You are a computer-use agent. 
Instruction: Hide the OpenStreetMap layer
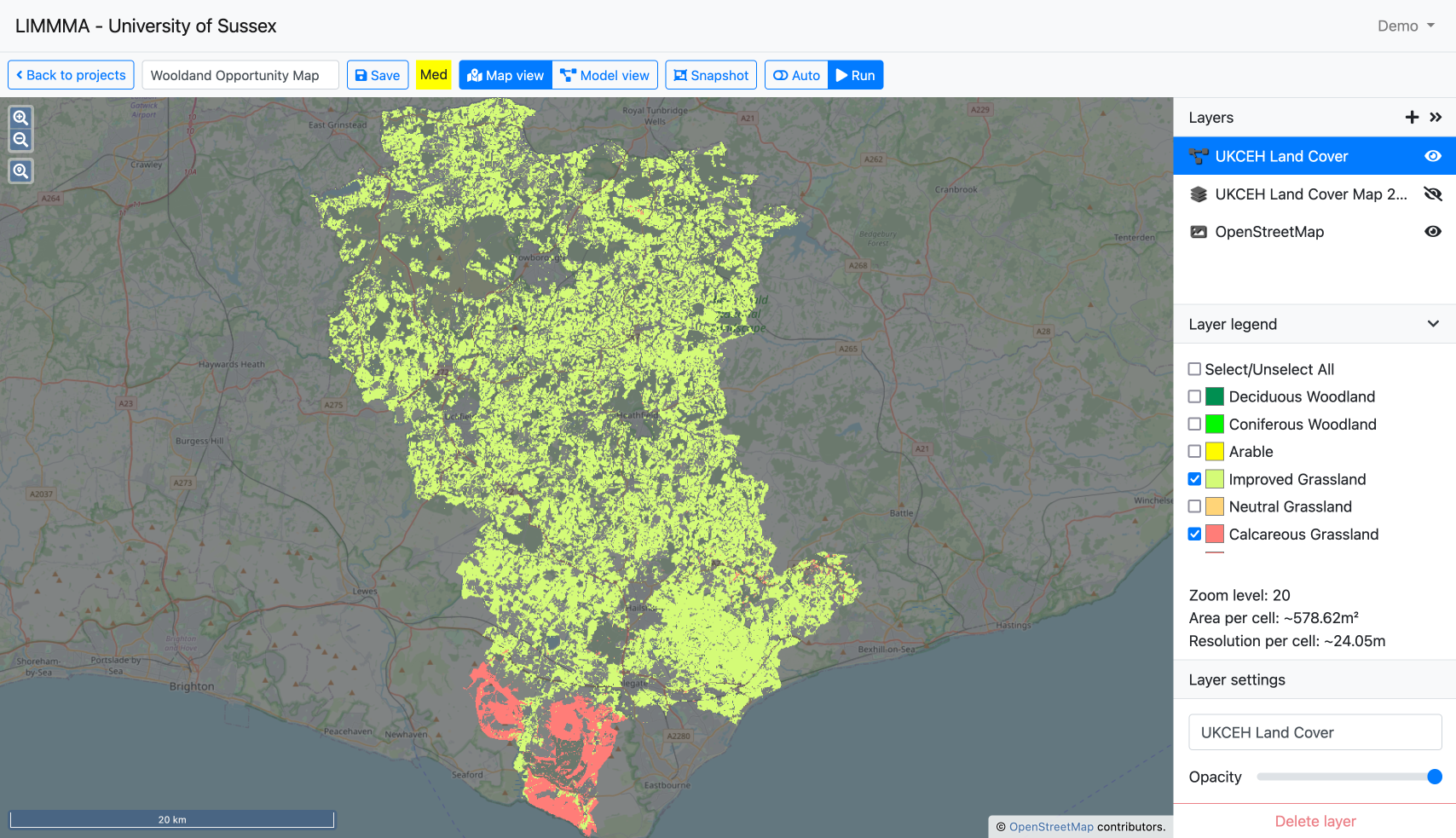1433,232
